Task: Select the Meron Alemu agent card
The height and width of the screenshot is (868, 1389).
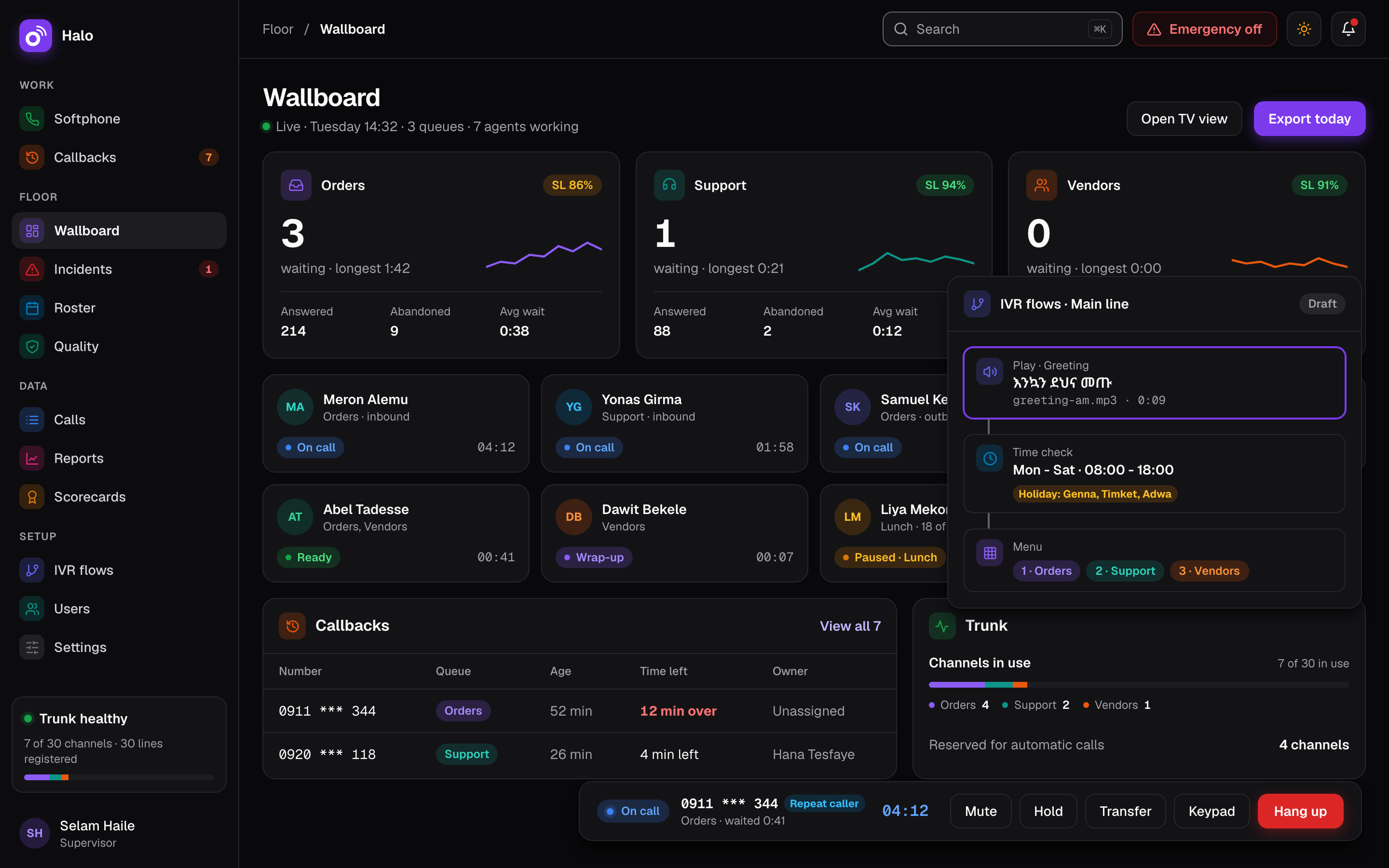Action: pos(395,424)
